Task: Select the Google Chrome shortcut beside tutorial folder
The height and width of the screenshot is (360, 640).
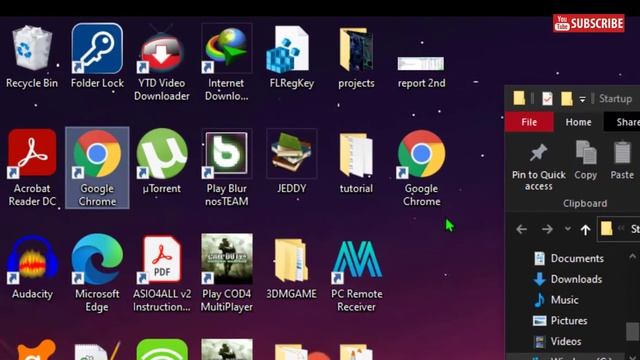Action: coord(421,168)
